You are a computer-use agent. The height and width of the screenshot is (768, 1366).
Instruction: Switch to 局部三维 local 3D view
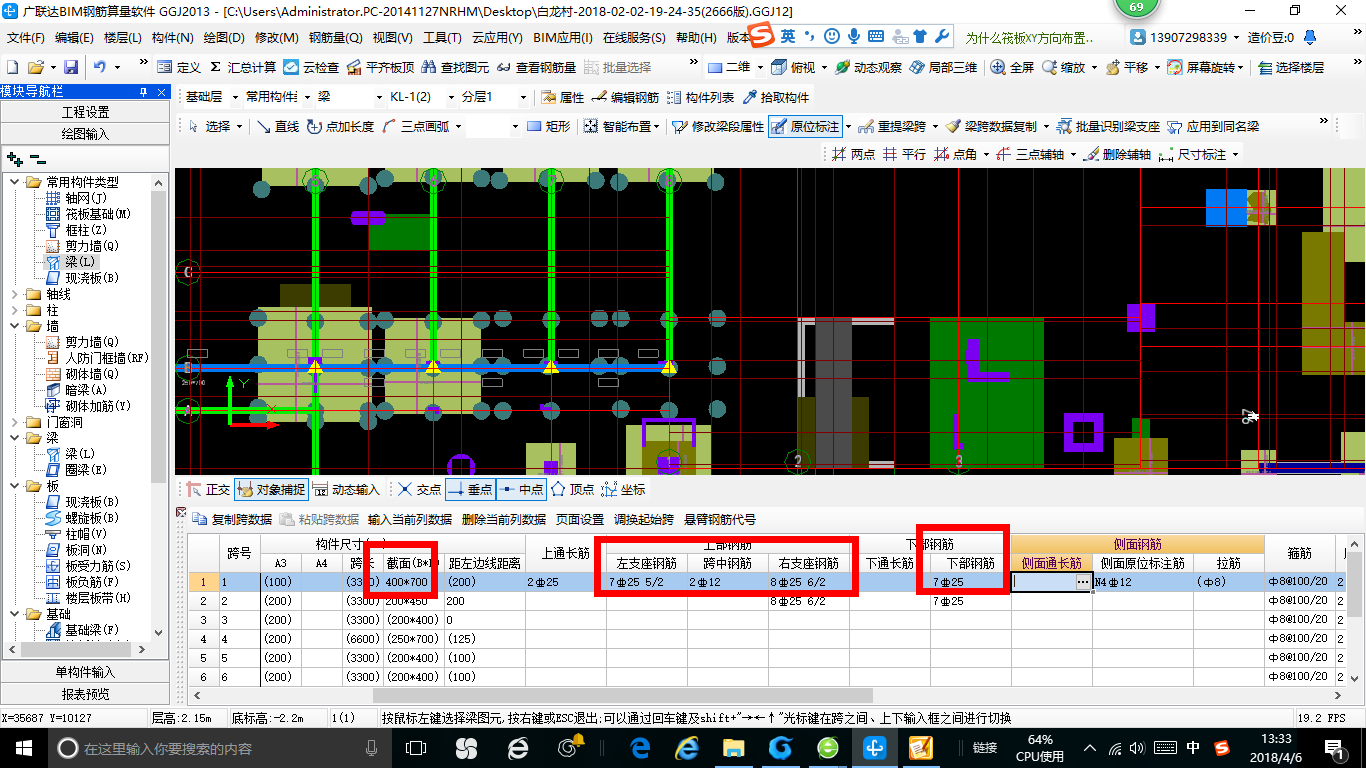tap(943, 67)
